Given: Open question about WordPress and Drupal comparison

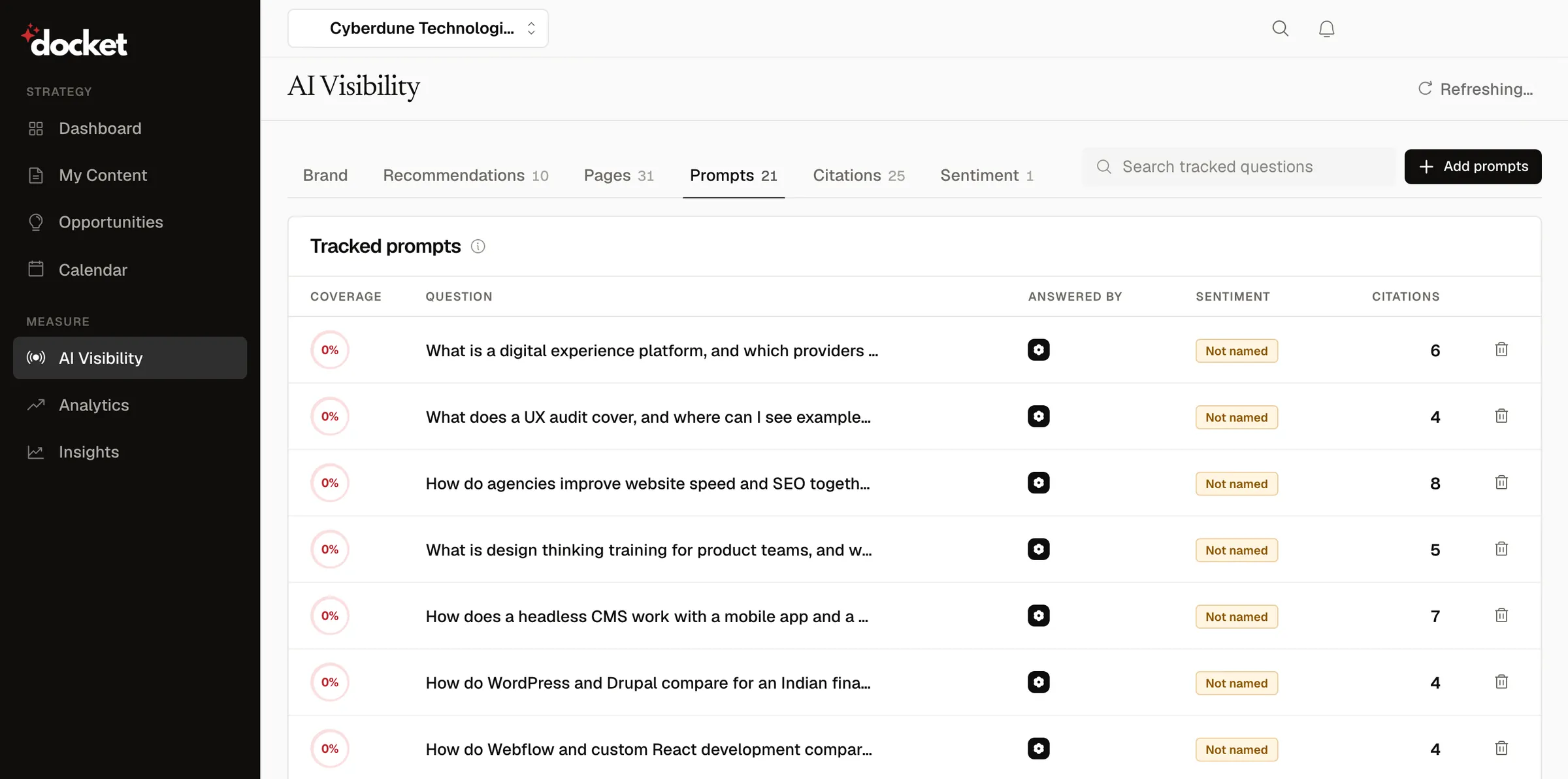Looking at the screenshot, I should click(648, 683).
